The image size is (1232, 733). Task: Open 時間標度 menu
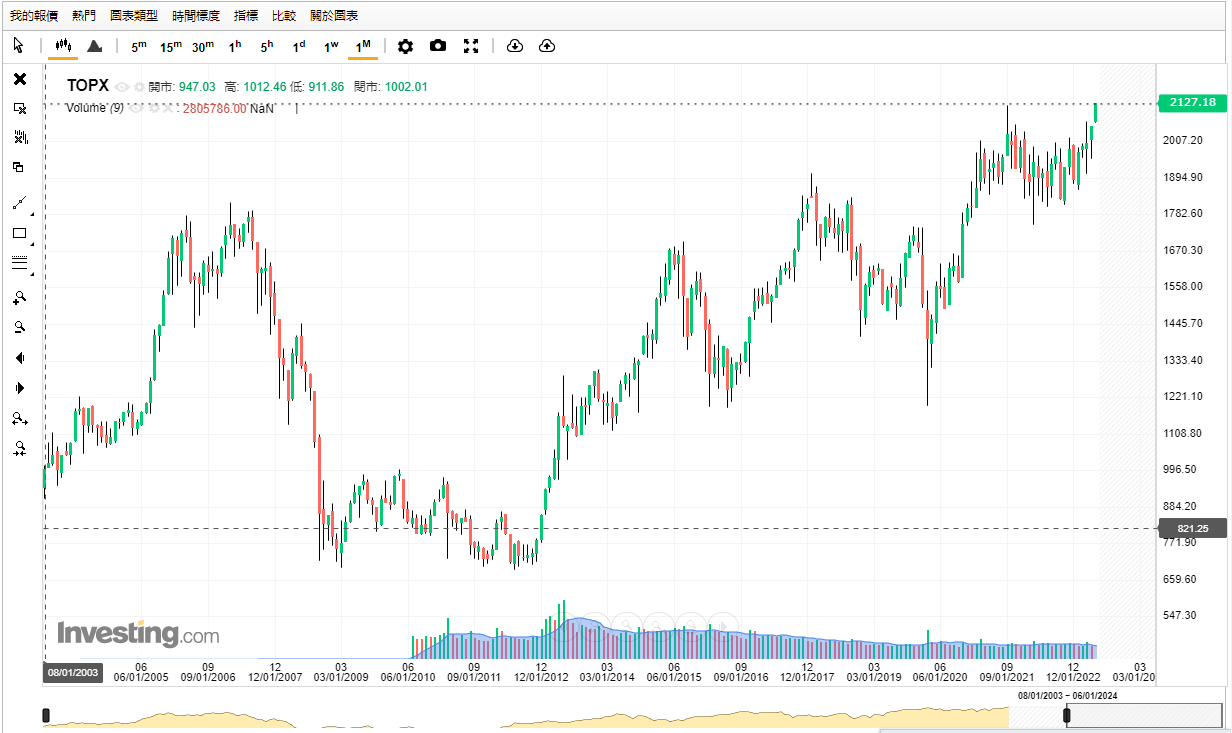196,16
